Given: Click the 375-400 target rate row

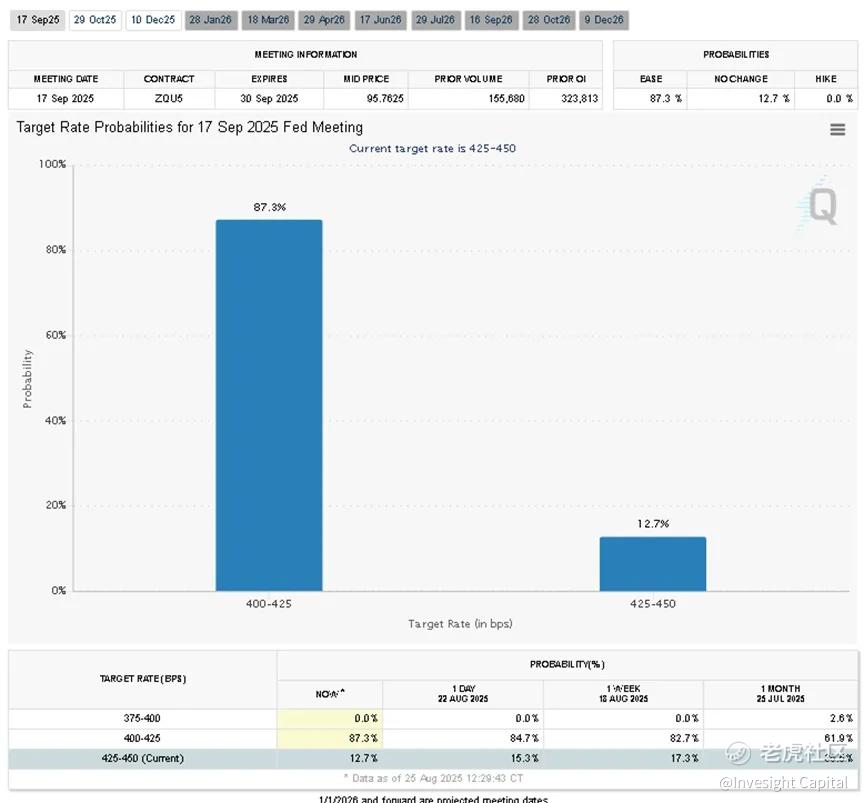Looking at the screenshot, I should [x=433, y=719].
